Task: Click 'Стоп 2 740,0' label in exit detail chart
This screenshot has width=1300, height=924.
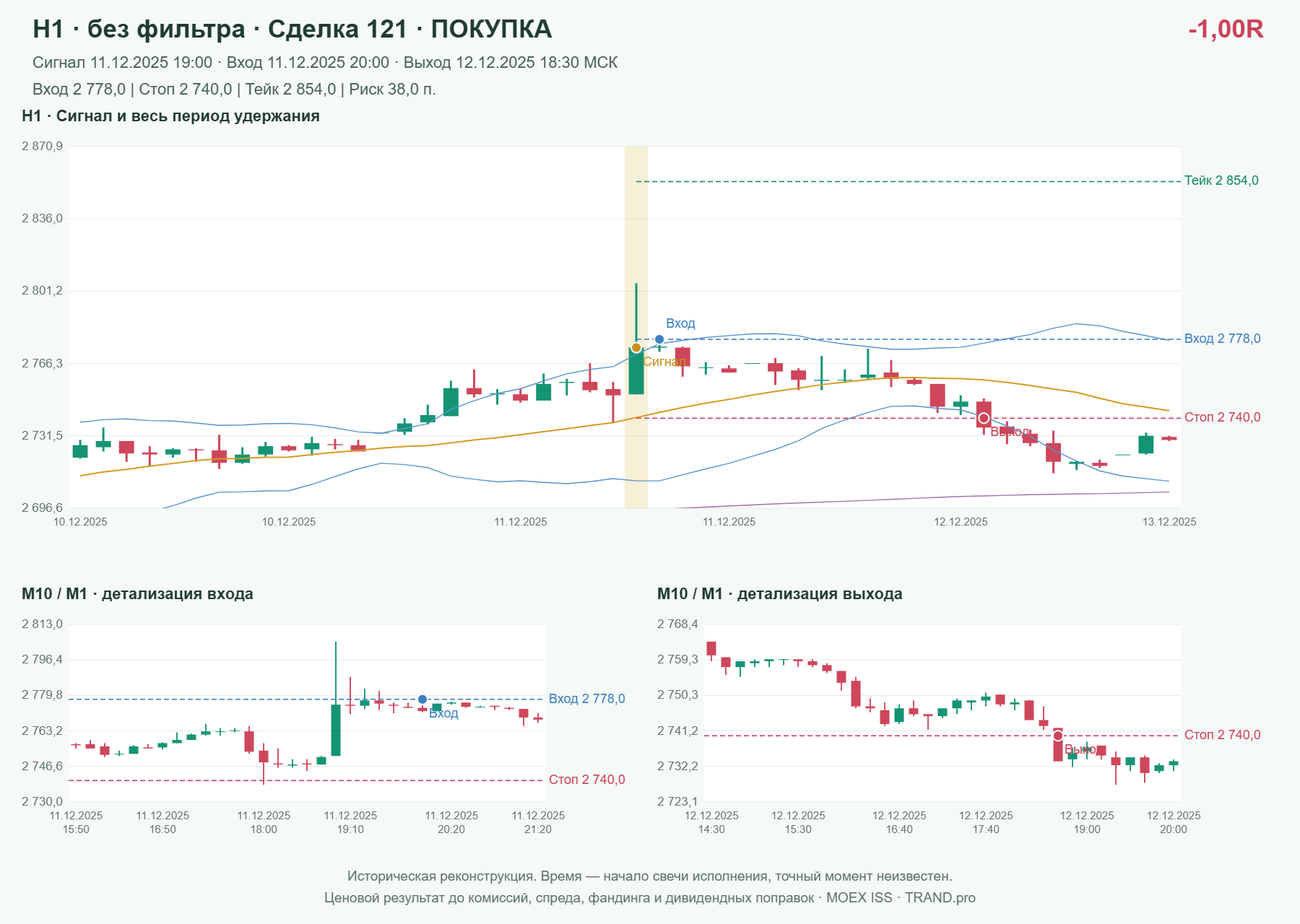Action: 1222,735
